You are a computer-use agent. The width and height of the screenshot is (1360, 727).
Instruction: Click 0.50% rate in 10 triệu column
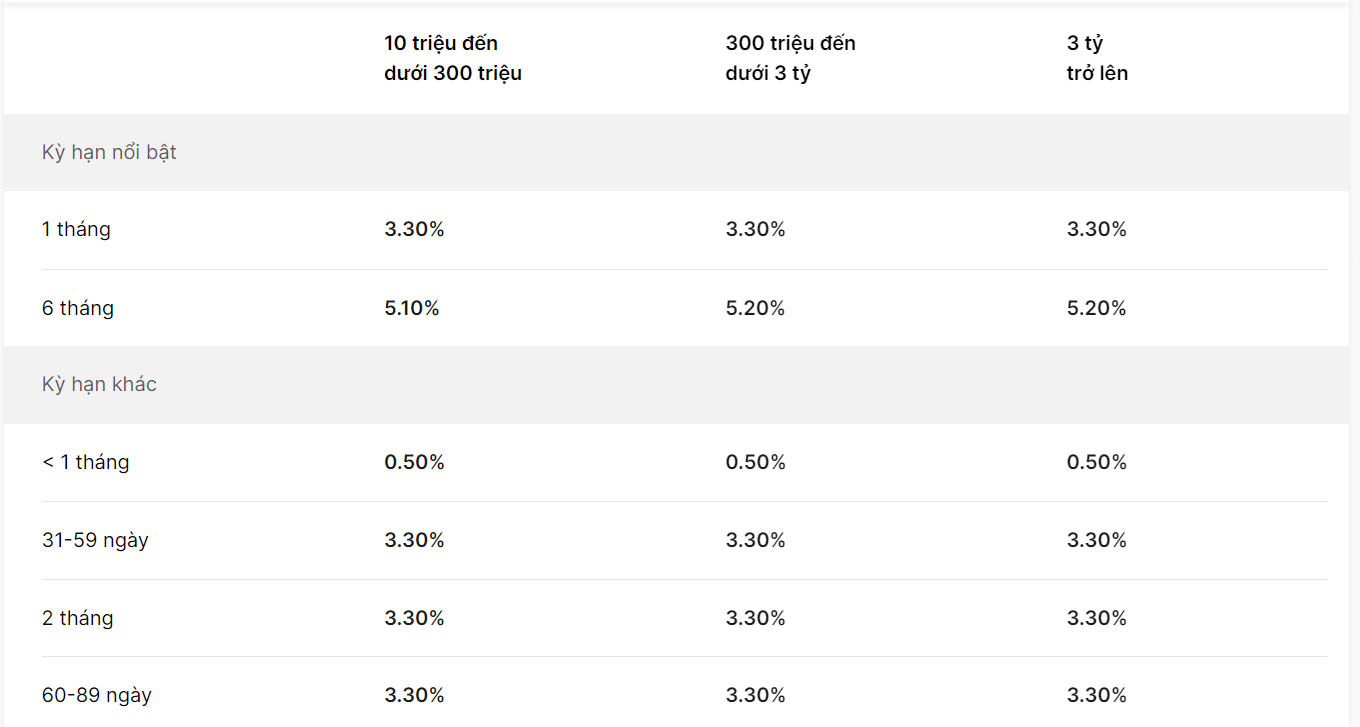(x=414, y=462)
